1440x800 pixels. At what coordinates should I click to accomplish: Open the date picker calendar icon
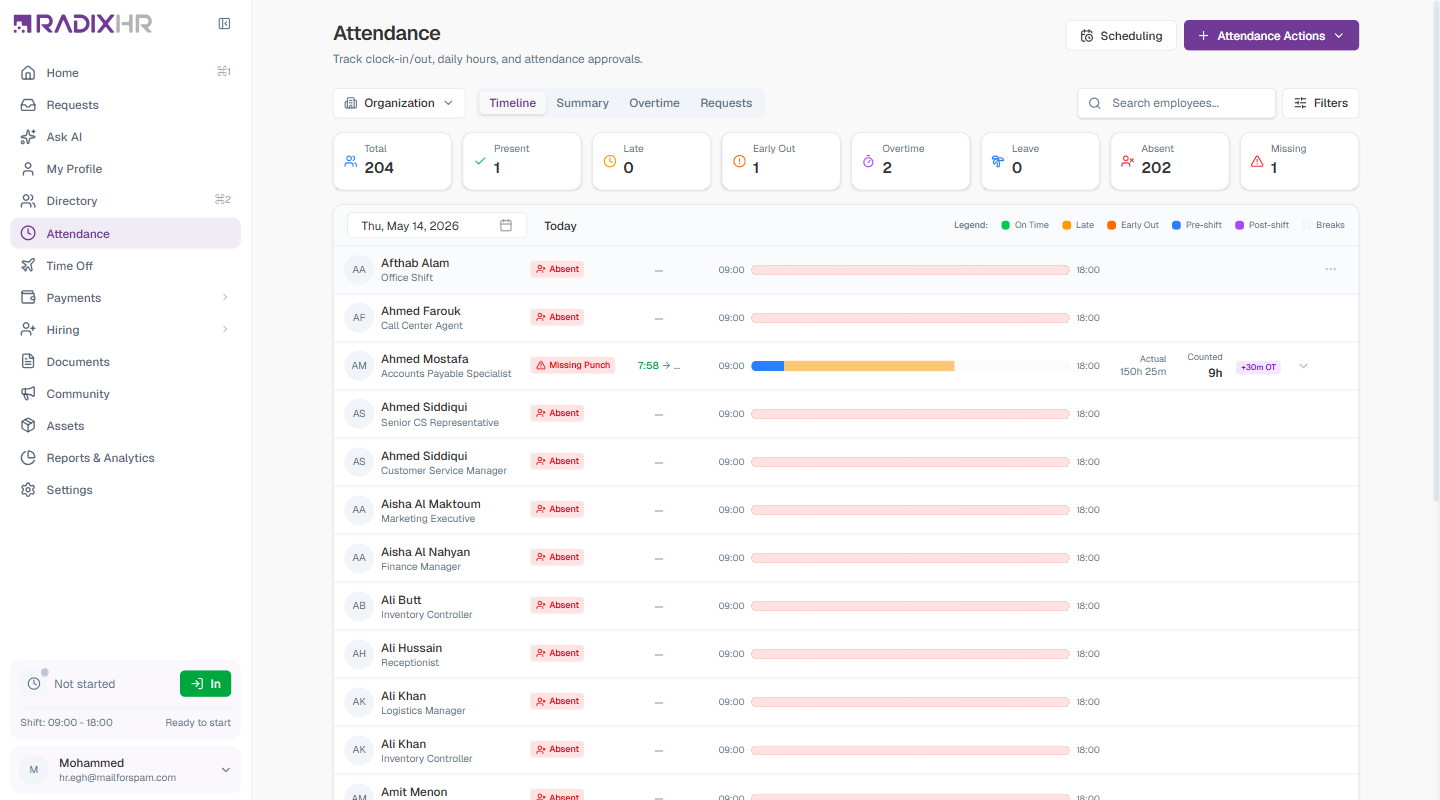coord(506,226)
